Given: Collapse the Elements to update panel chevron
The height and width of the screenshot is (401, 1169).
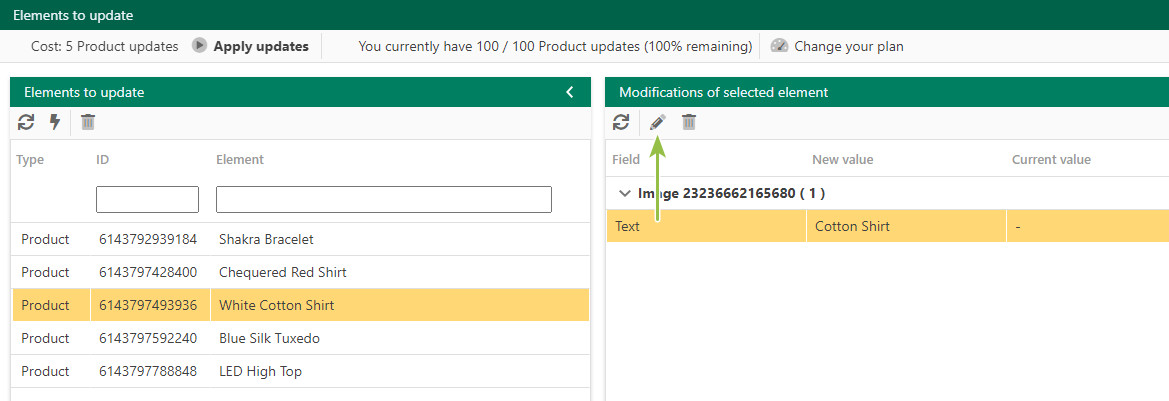Looking at the screenshot, I should point(570,92).
